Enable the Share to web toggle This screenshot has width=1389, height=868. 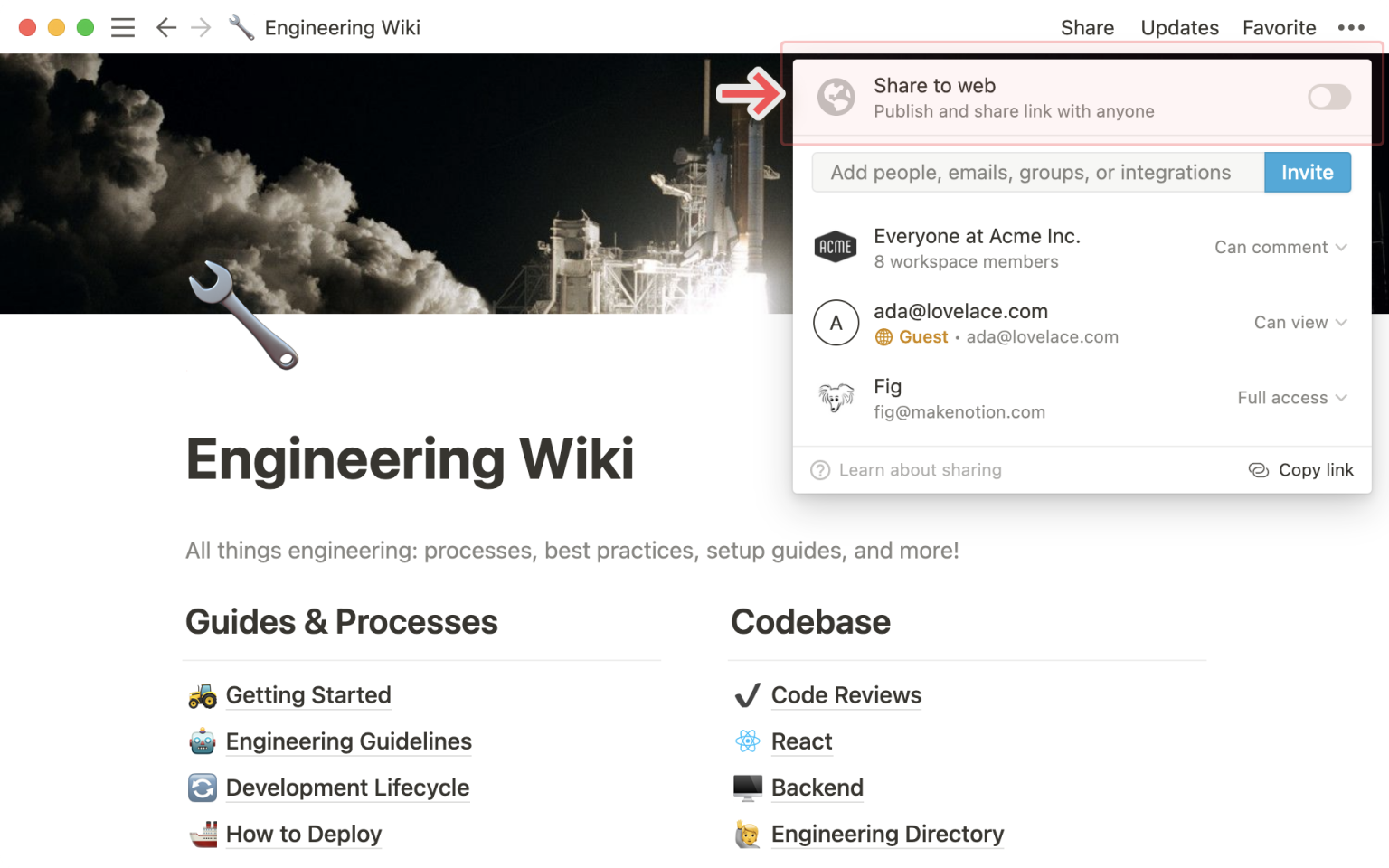click(1328, 98)
